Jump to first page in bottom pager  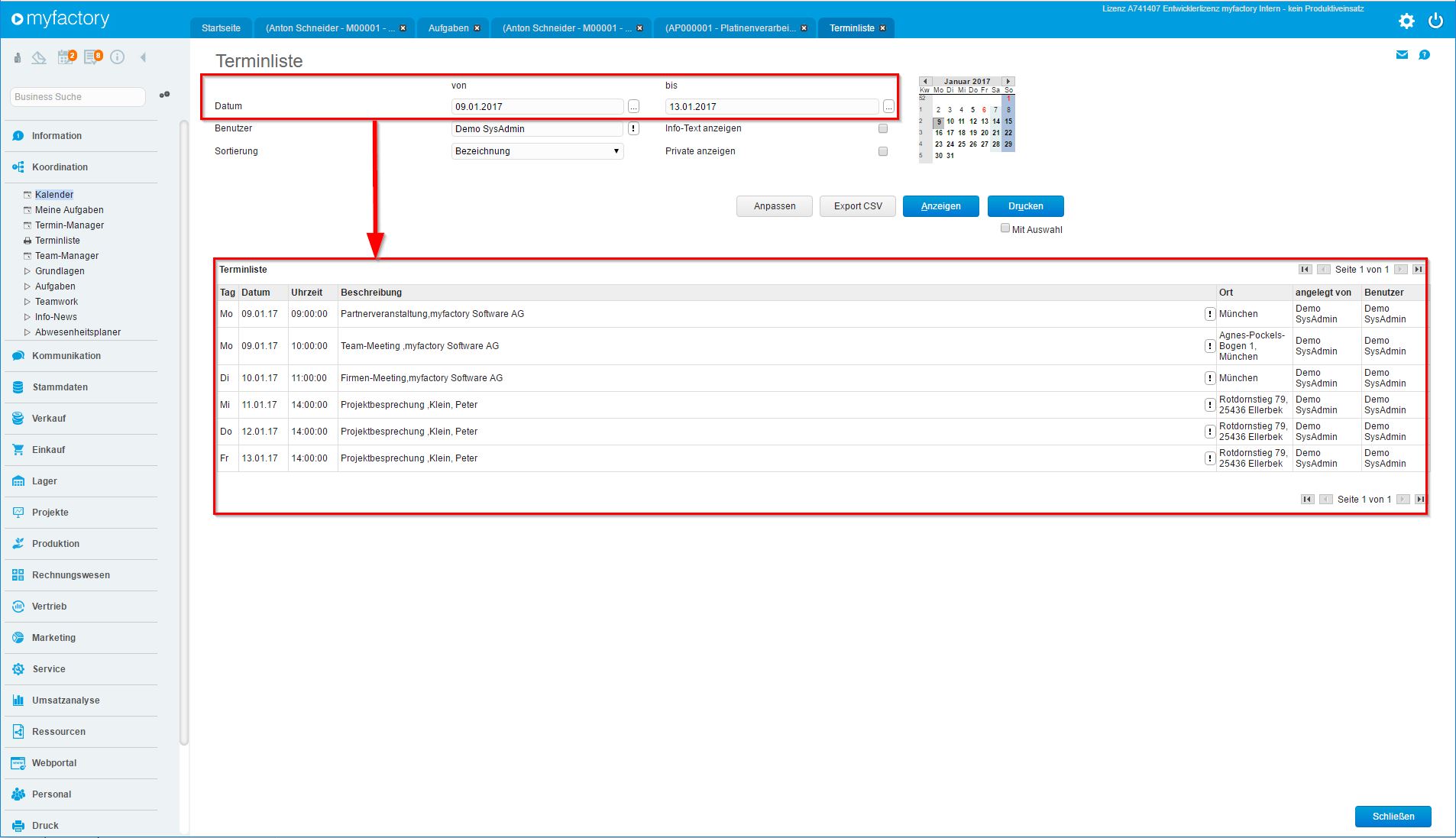1307,500
